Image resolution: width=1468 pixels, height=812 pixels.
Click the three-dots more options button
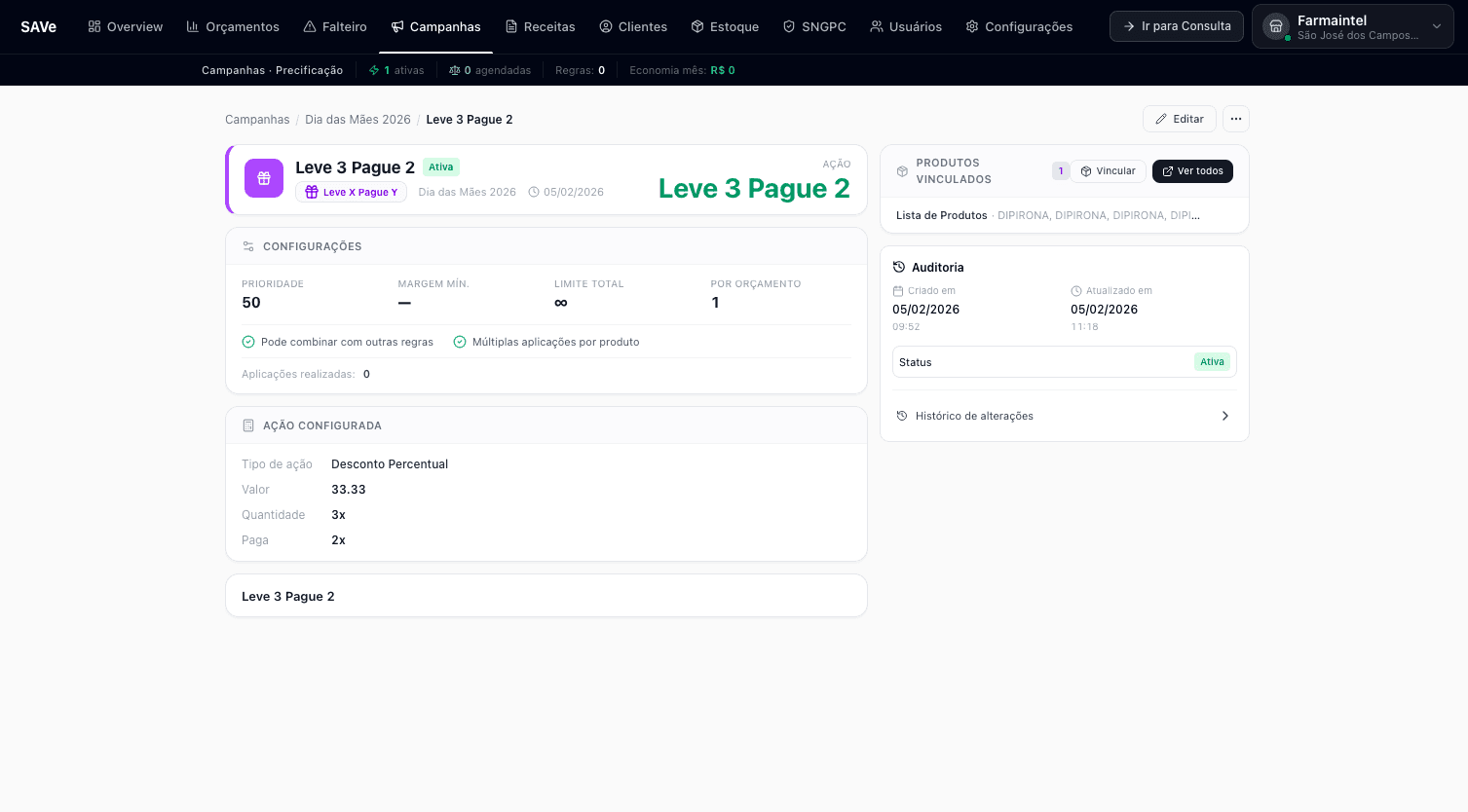[x=1235, y=119]
